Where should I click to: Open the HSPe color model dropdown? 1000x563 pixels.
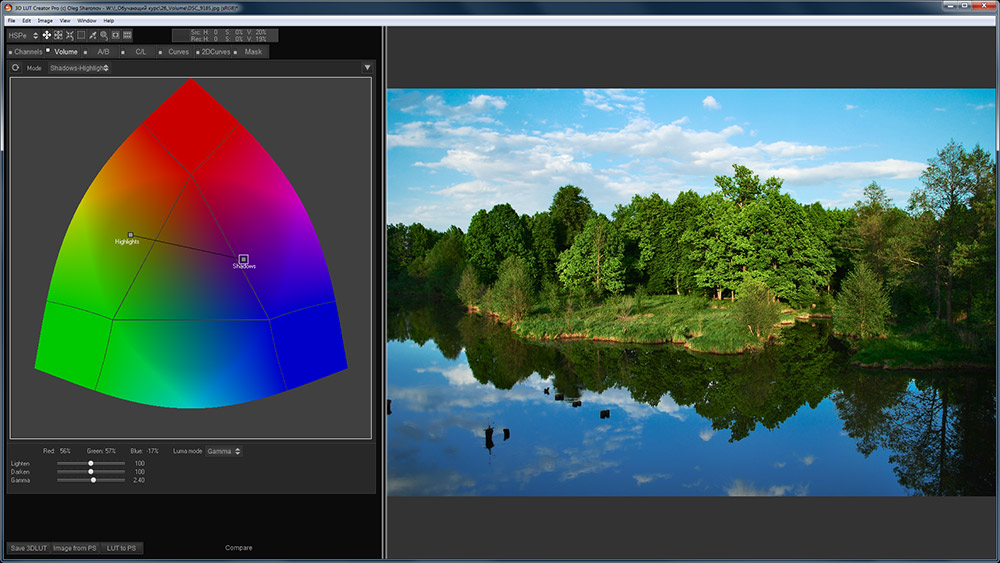point(22,35)
